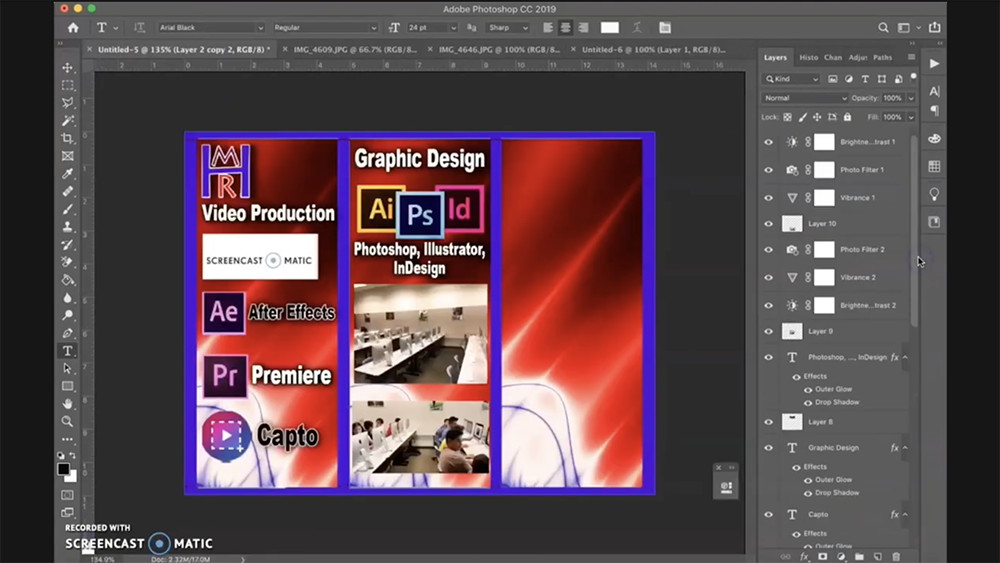Select the Rectangle shape tool
The height and width of the screenshot is (563, 1000).
click(x=68, y=386)
